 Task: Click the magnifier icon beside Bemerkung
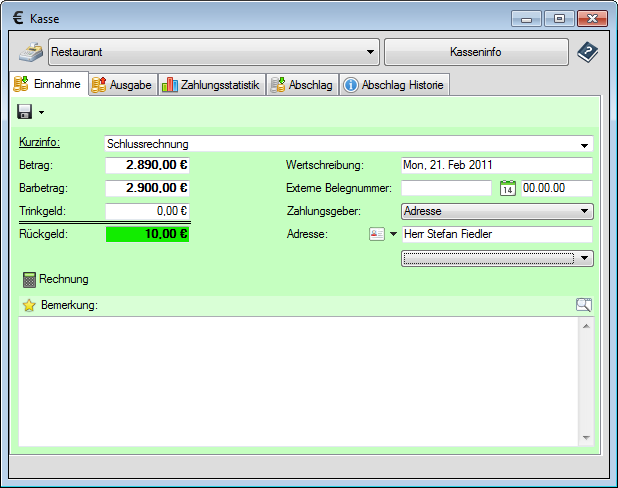(x=584, y=305)
